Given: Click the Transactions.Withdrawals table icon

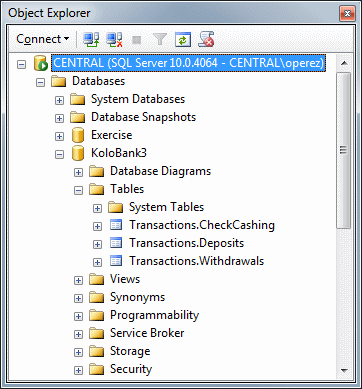Looking at the screenshot, I should tap(116, 261).
